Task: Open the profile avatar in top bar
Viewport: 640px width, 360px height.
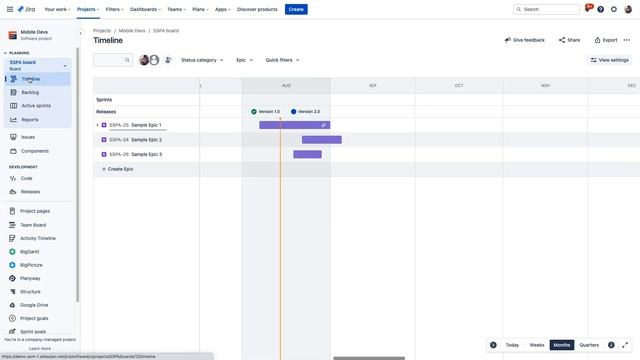Action: pyautogui.click(x=628, y=9)
